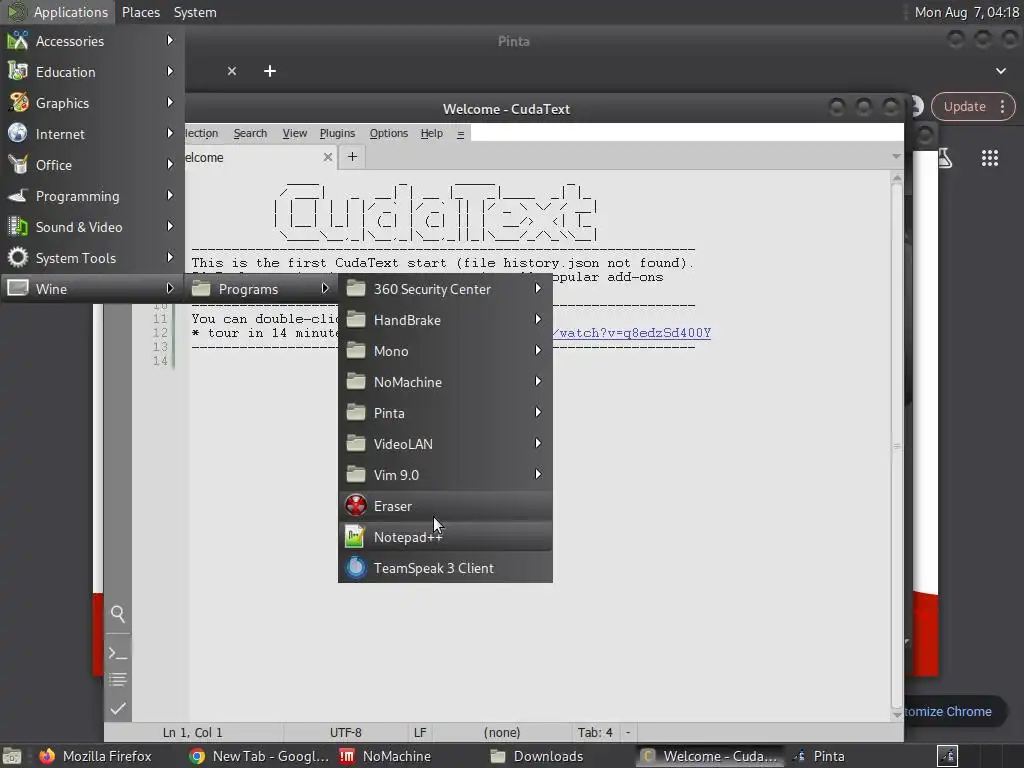Switch to Mozilla Firefox in taskbar
The image size is (1024, 768).
tap(95, 756)
